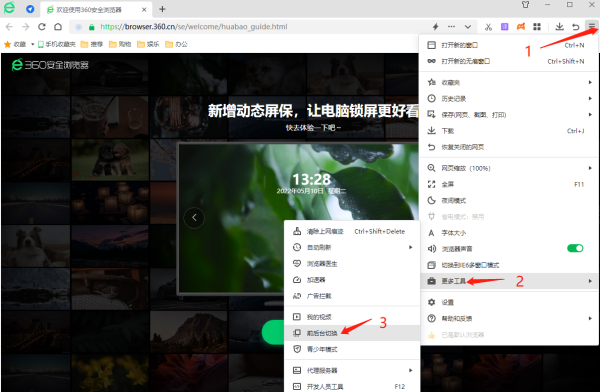Screen dimensions: 600x392
Task: Click the 360 browser logo in title bar
Action: pyautogui.click(x=9, y=8)
